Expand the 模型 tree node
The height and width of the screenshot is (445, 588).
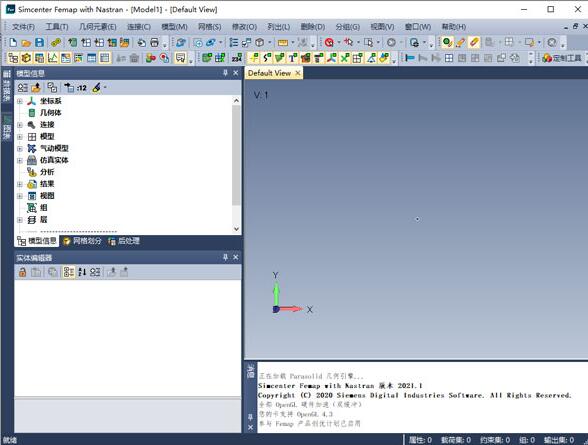coord(20,137)
